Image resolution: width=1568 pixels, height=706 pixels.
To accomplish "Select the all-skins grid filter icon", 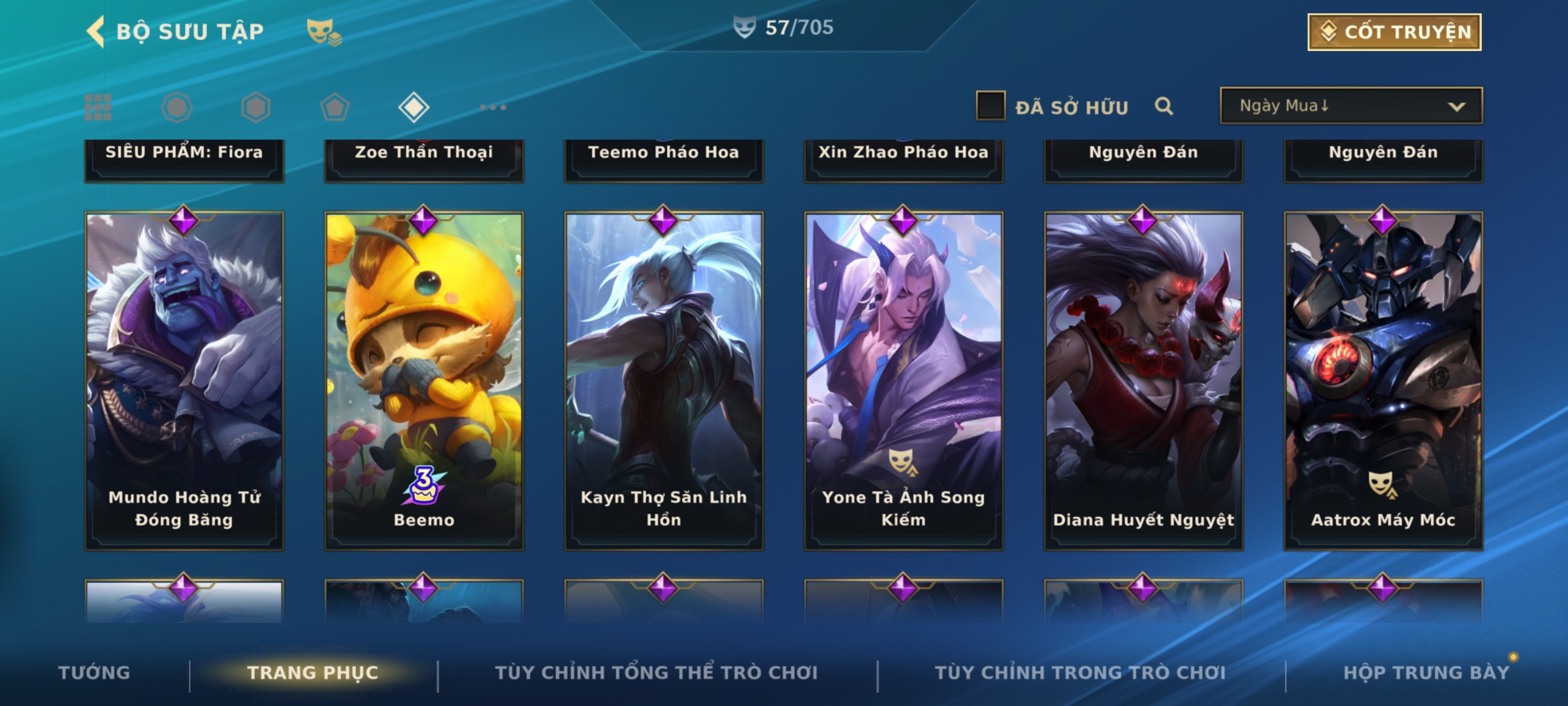I will (98, 107).
